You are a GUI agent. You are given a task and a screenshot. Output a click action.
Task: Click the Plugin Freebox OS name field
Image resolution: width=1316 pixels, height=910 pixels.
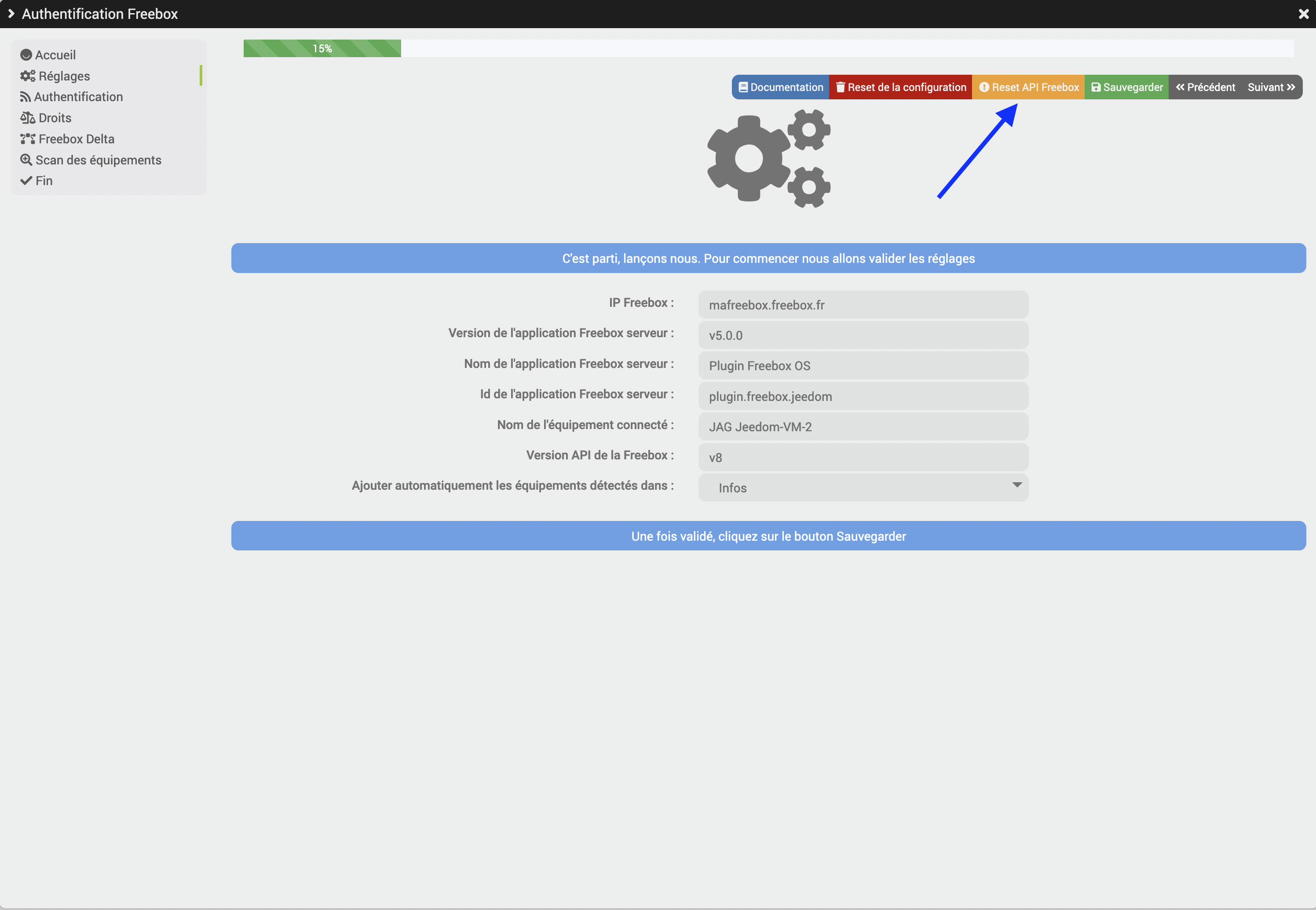(x=863, y=365)
